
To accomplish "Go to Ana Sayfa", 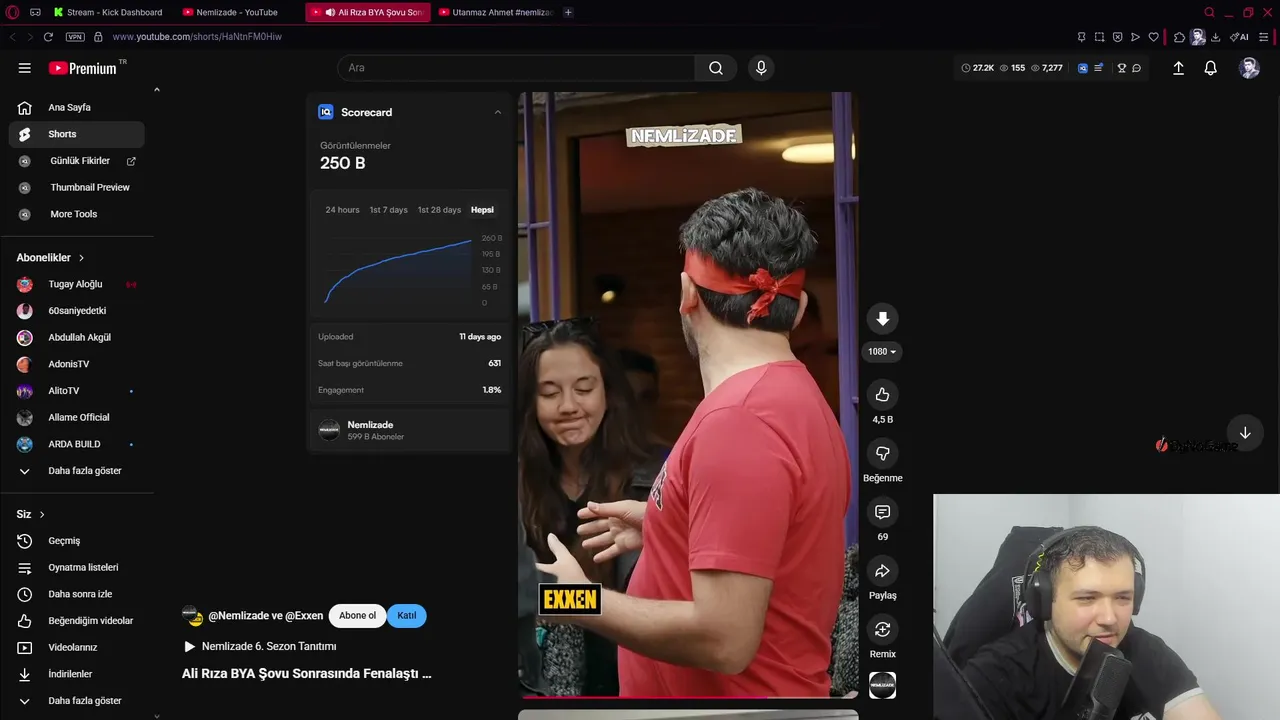I will (x=76, y=107).
